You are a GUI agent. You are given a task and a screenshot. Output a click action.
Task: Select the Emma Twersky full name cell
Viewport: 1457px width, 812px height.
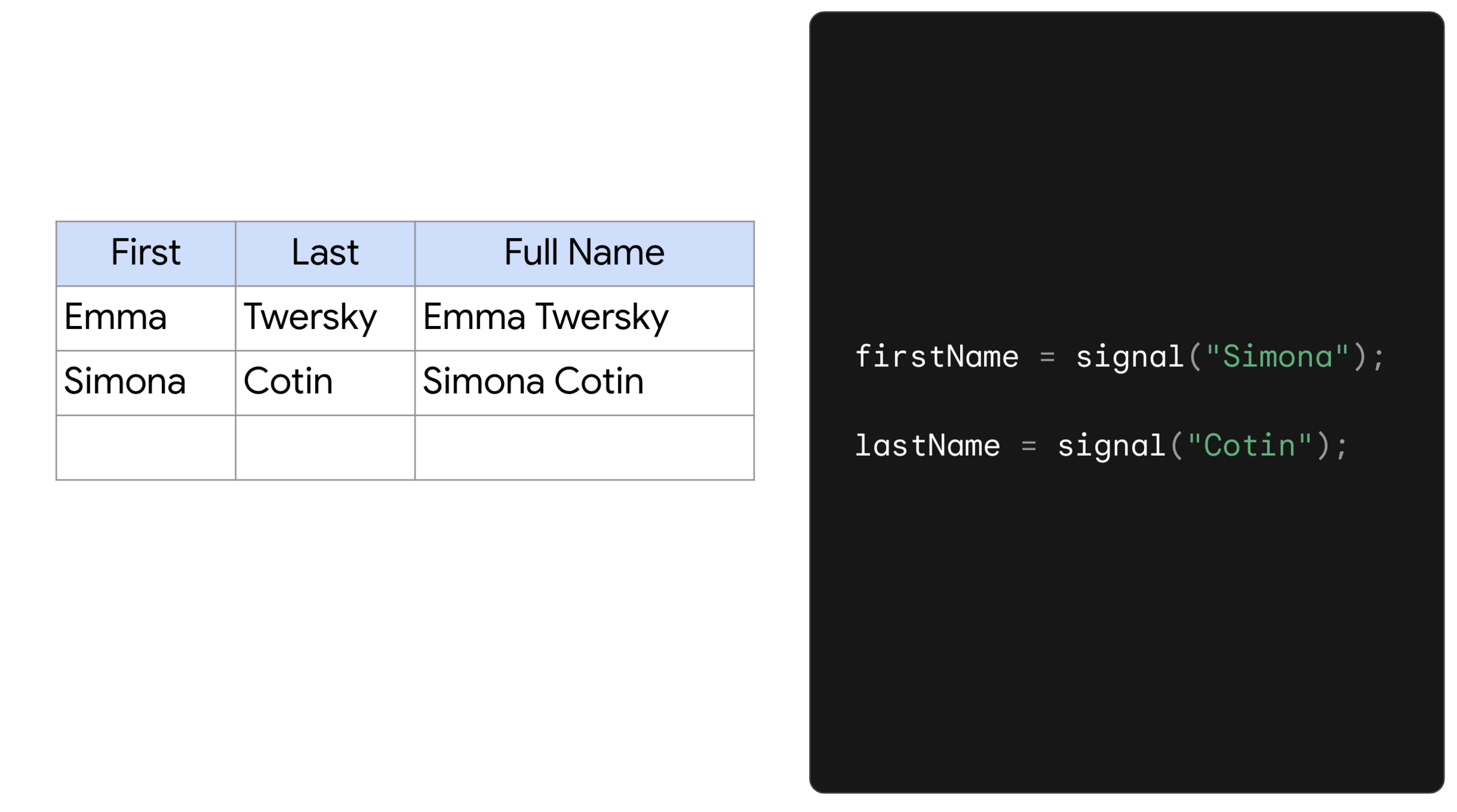point(545,318)
